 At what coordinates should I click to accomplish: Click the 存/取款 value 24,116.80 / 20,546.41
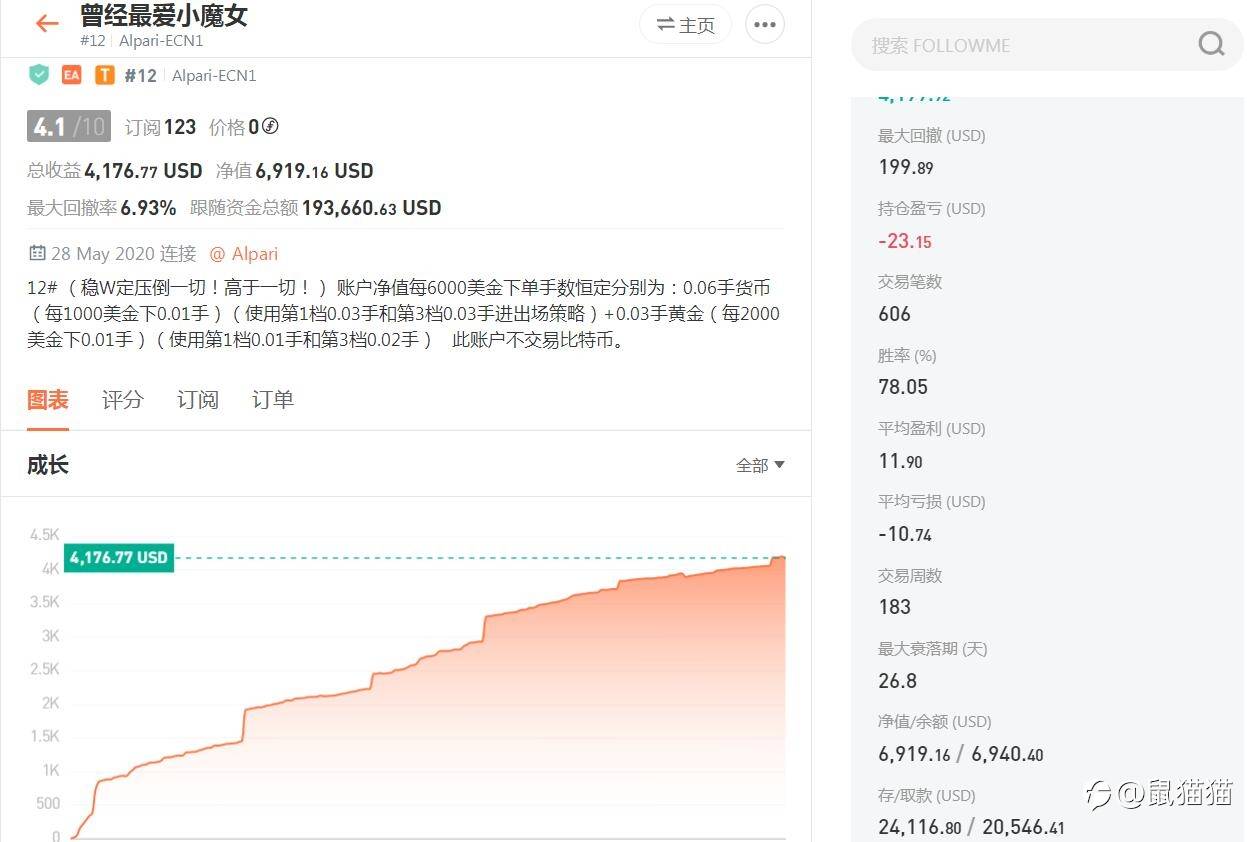[971, 827]
